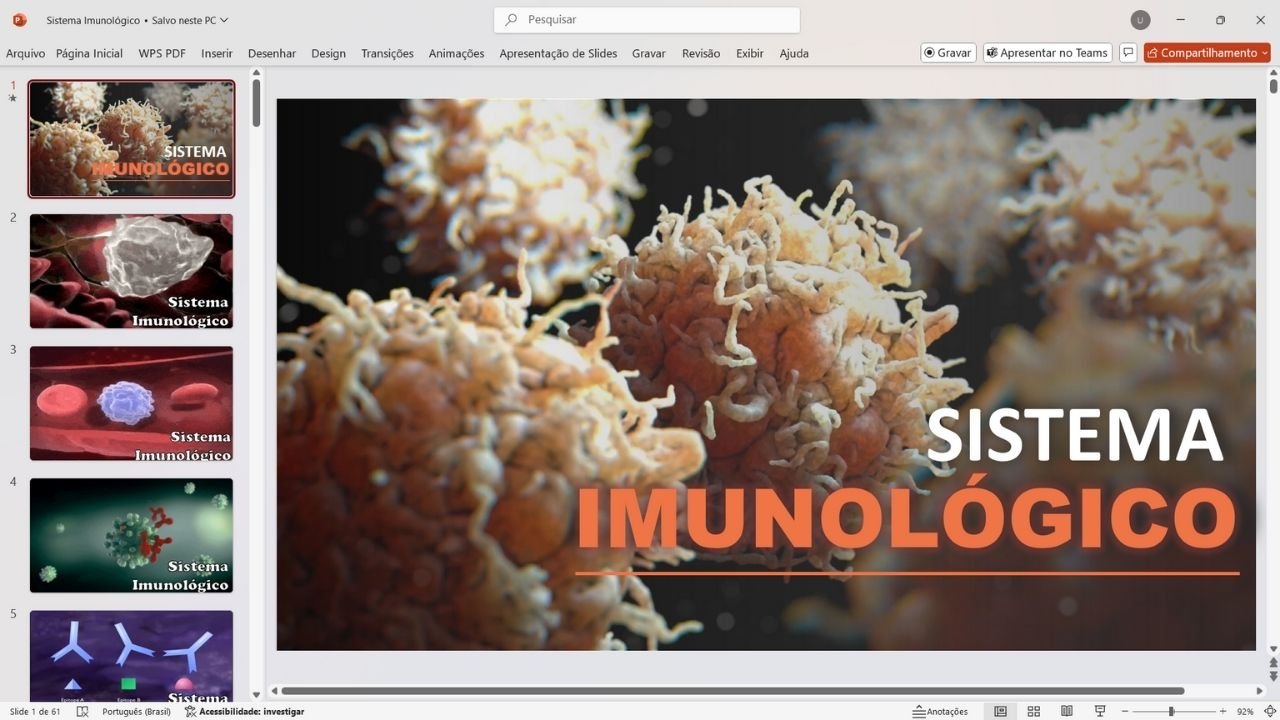This screenshot has width=1280, height=720.
Task: Click the horizontal scrollbar of the slide area
Action: pos(733,691)
